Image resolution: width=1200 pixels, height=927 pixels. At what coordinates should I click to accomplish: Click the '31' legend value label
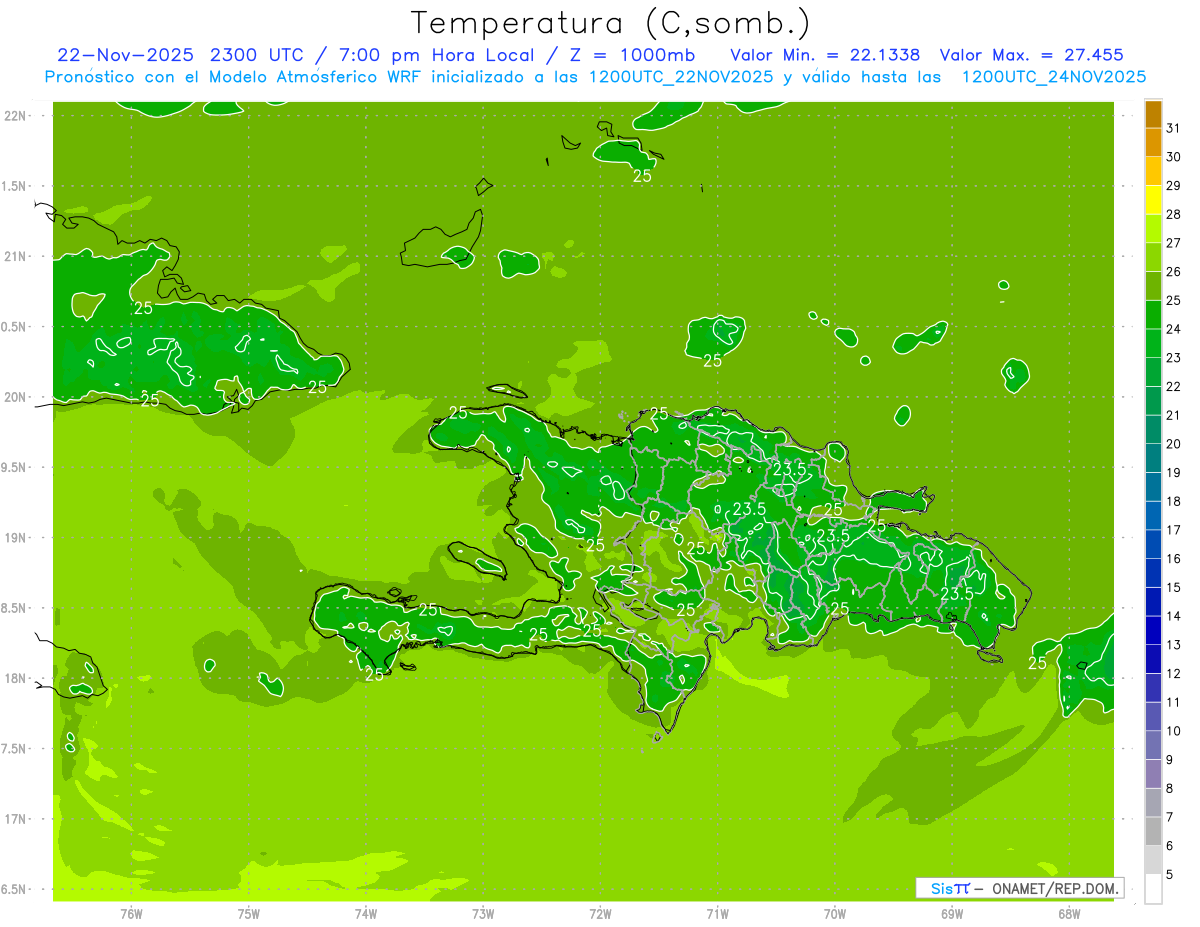[x=1174, y=128]
